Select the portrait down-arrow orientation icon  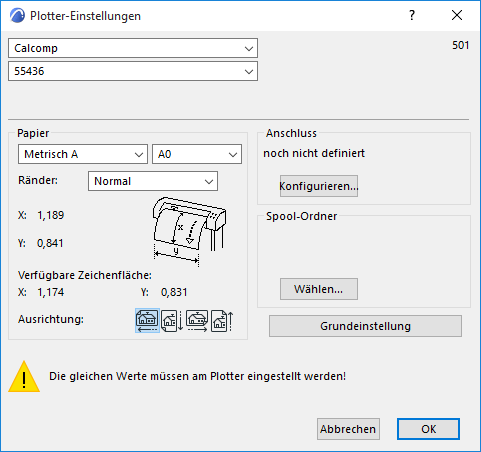[x=172, y=321]
